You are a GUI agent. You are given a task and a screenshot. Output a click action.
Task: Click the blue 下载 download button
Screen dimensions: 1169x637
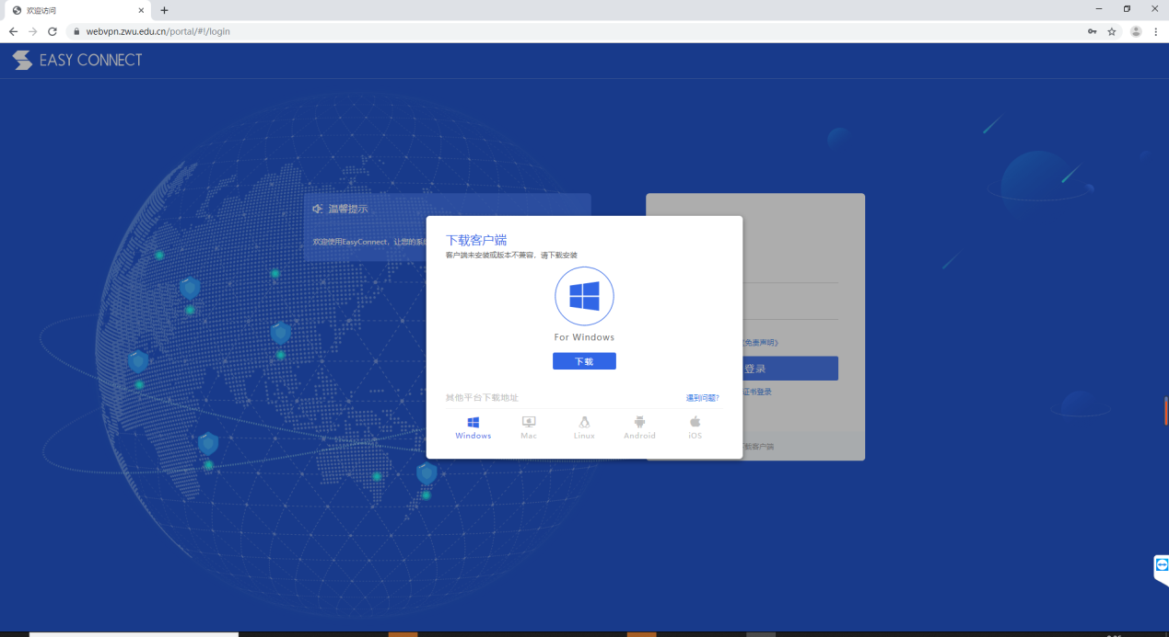pyautogui.click(x=584, y=361)
